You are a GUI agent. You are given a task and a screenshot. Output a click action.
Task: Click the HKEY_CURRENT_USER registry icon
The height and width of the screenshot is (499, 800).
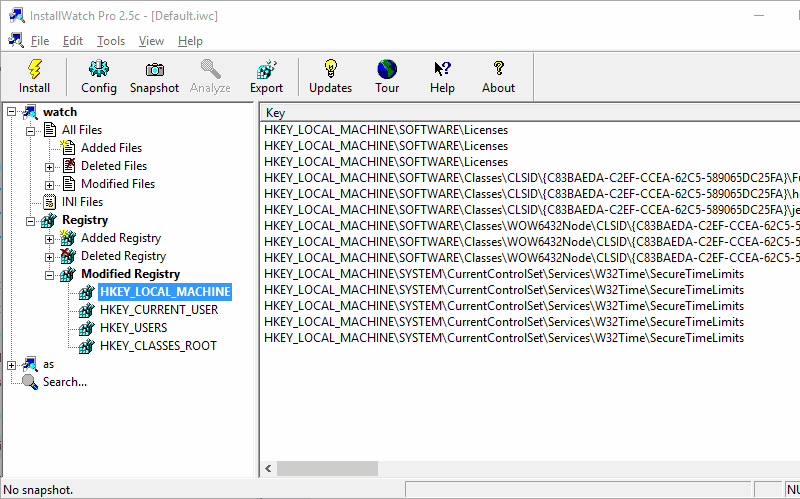click(87, 310)
